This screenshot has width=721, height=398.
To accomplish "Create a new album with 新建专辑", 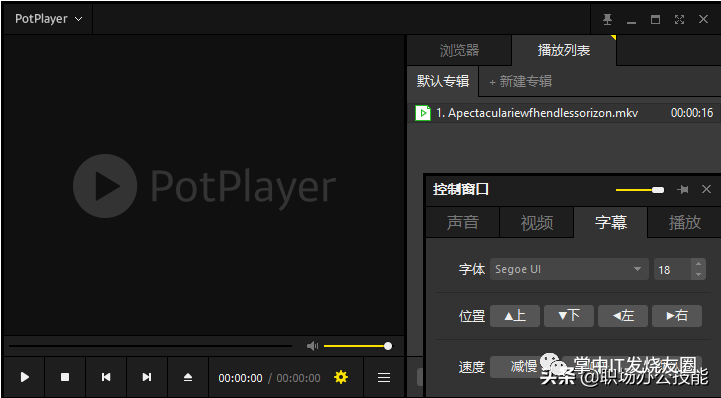I will pyautogui.click(x=520, y=82).
